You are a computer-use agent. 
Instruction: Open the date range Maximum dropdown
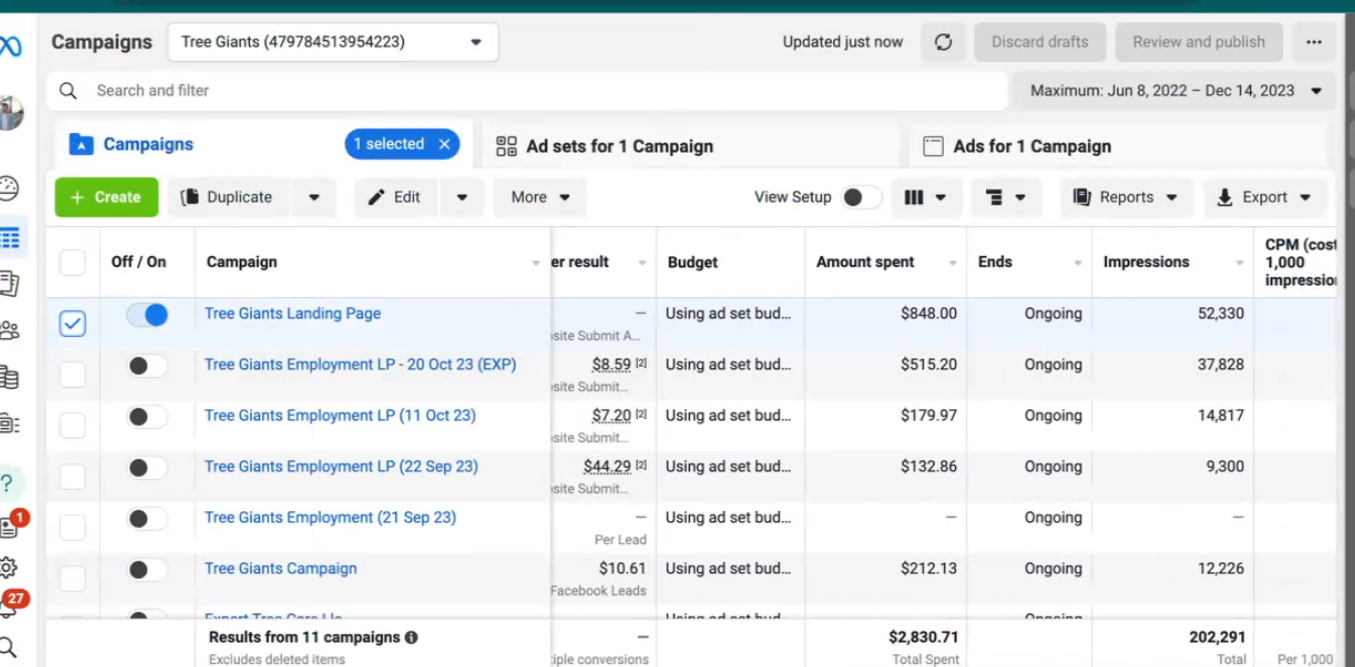click(1175, 91)
